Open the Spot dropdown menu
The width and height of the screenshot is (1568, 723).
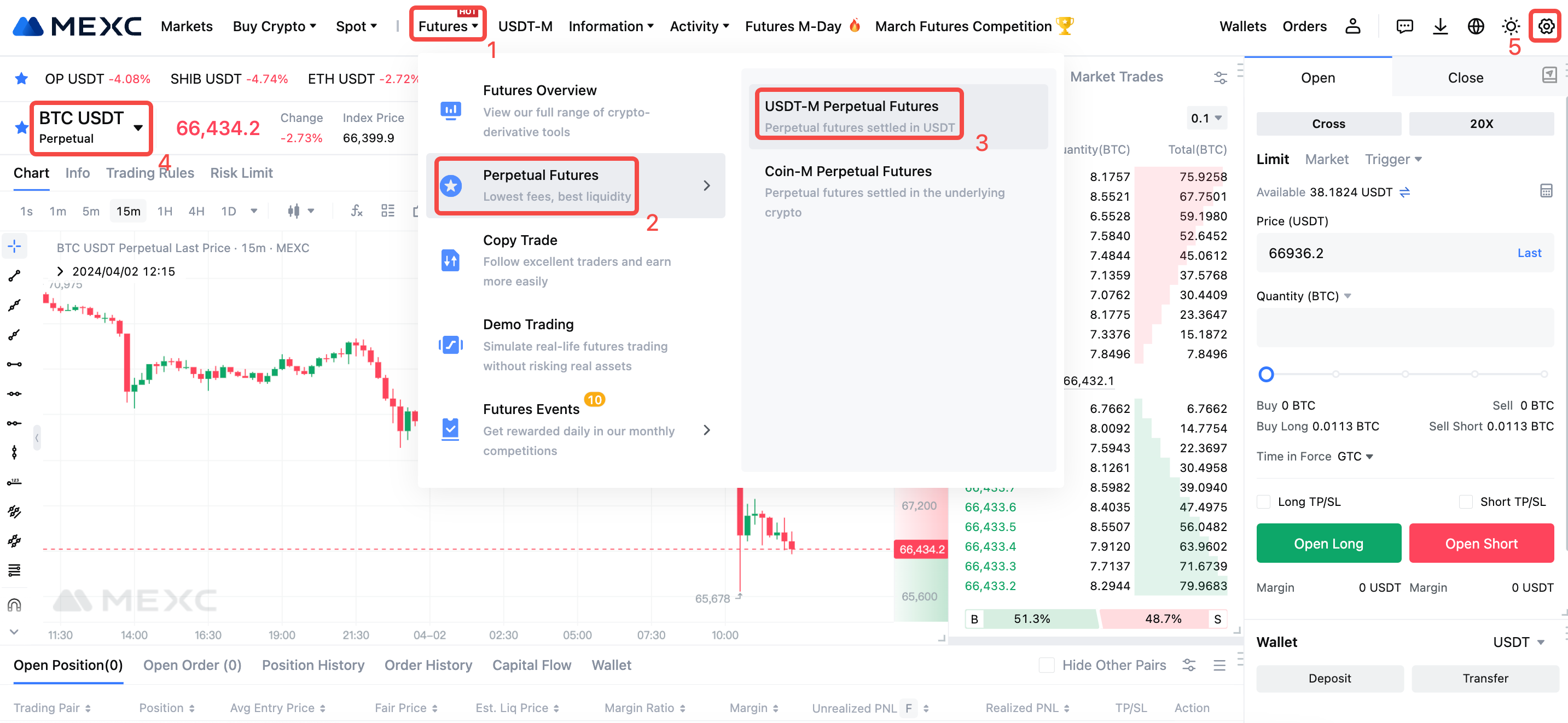(x=357, y=26)
